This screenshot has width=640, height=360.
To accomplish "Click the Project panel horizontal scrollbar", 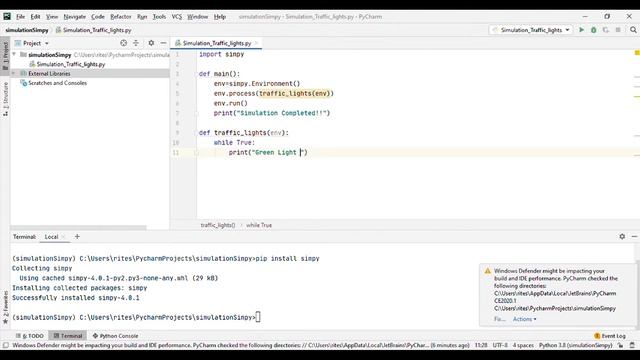I will tap(78, 227).
